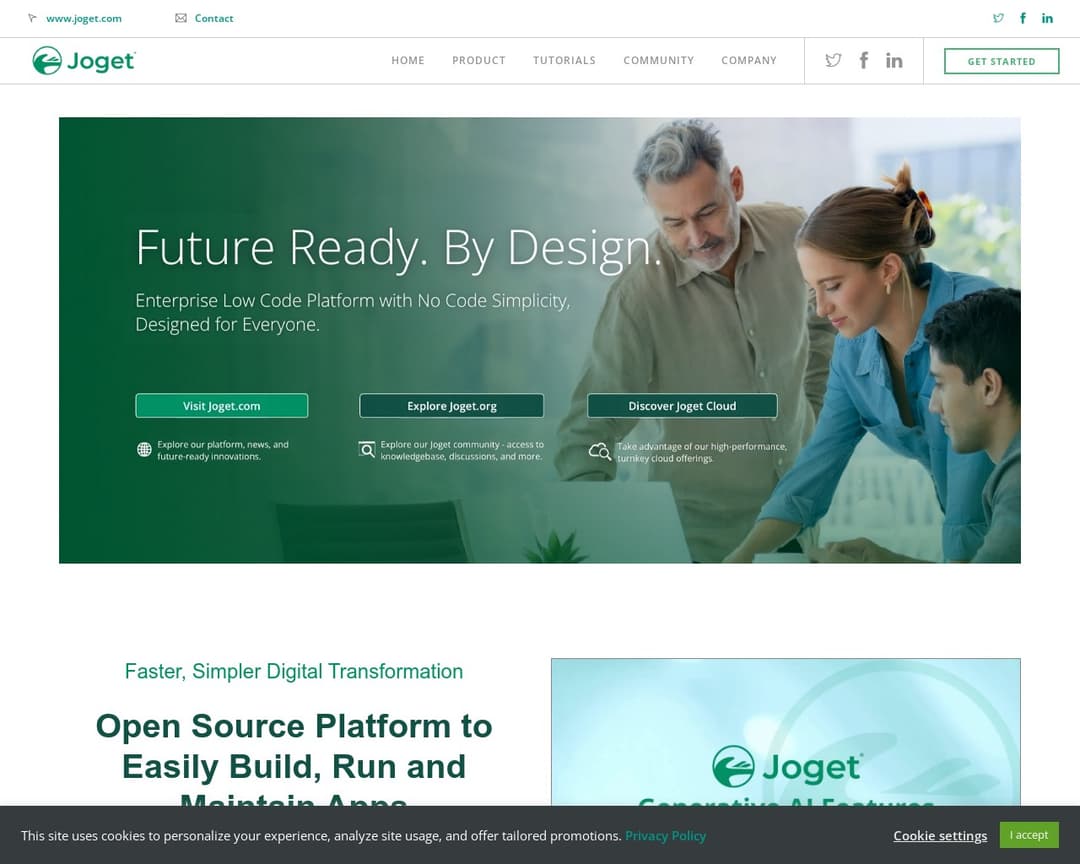1080x864 pixels.
Task: Click 'Take advantage of our high-performance' text
Action: (702, 452)
